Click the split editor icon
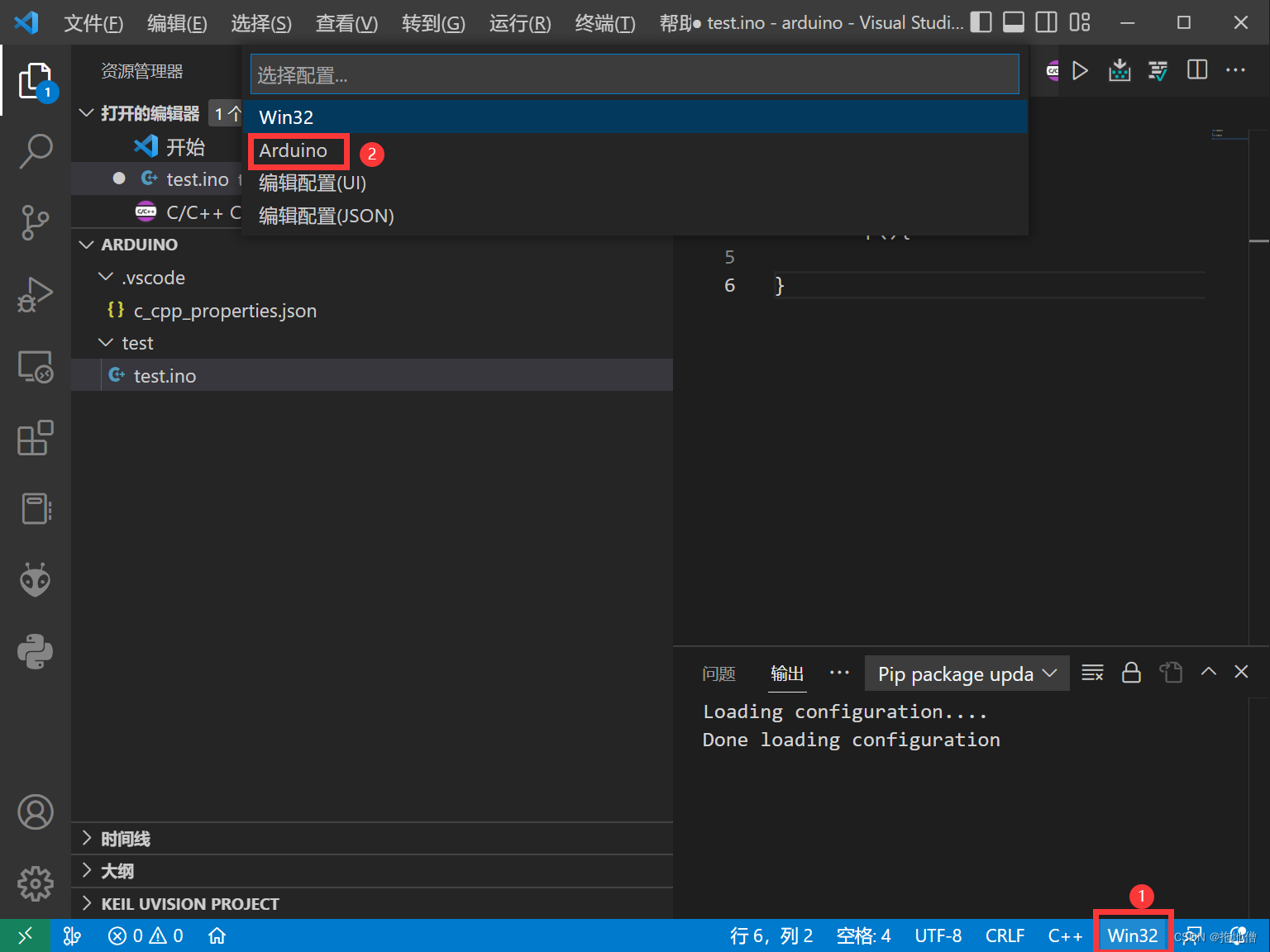This screenshot has width=1270, height=952. tap(1197, 70)
